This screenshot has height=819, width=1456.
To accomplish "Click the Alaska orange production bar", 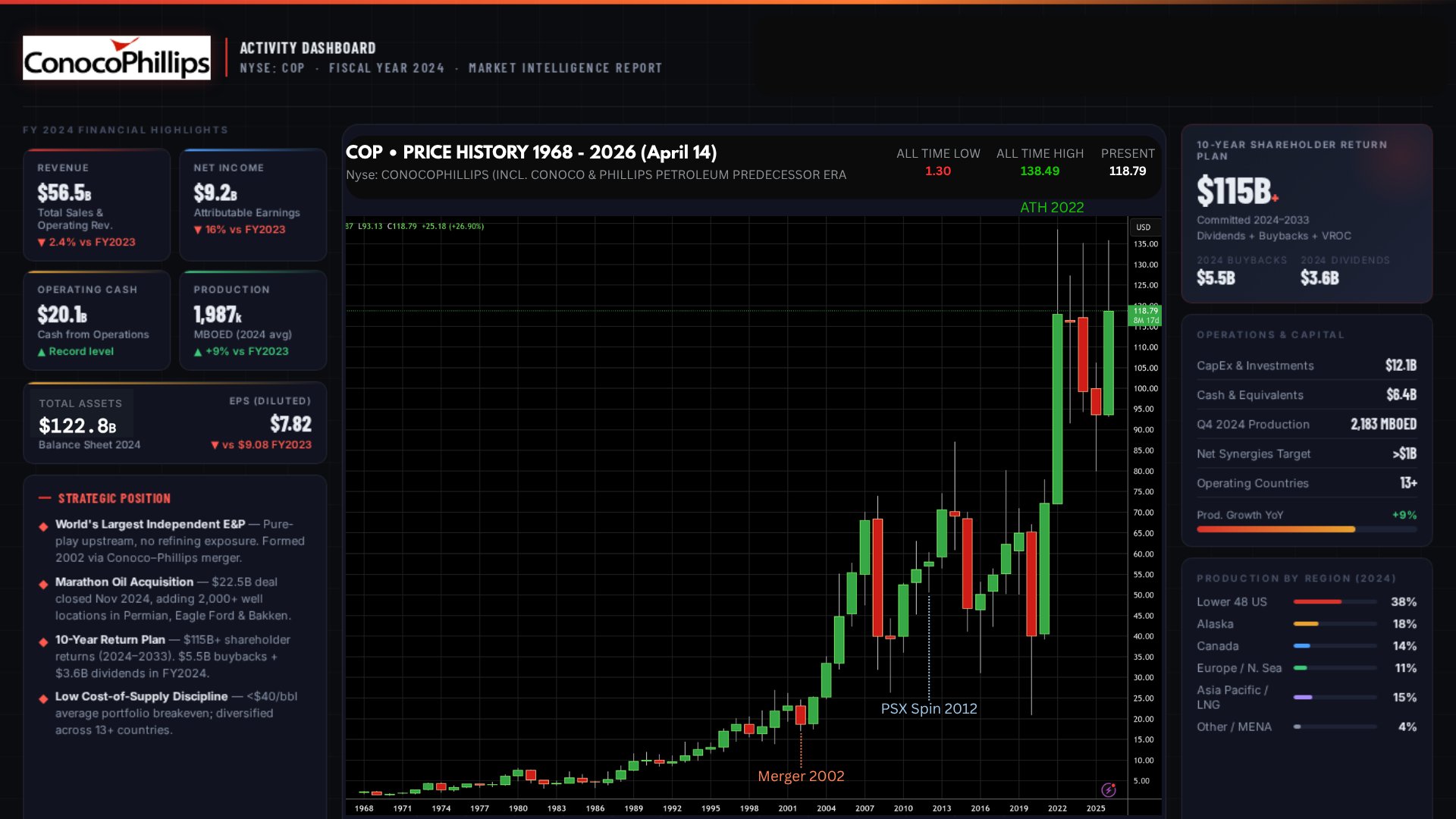I will 1306,624.
